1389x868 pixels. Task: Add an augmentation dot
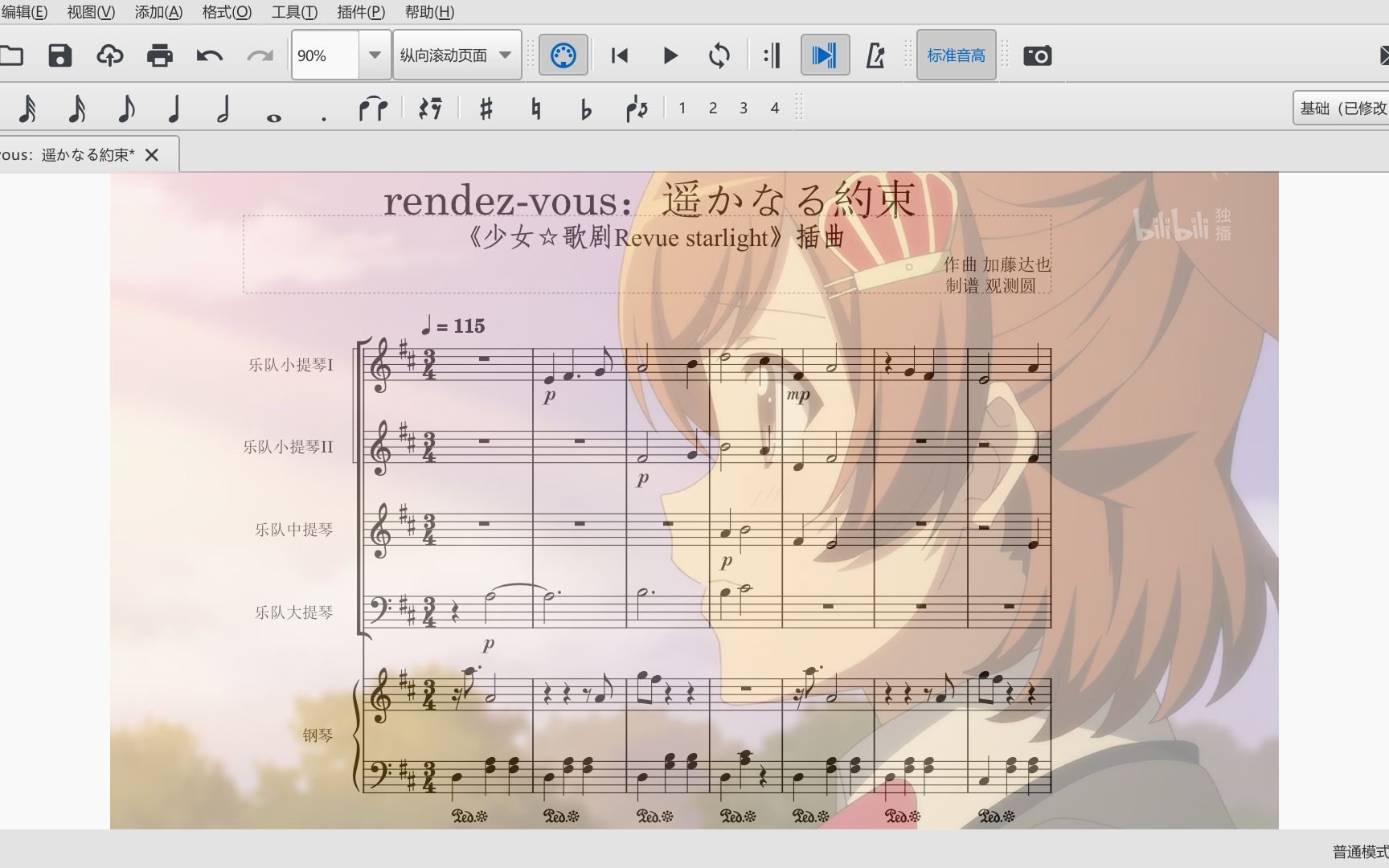(x=323, y=117)
